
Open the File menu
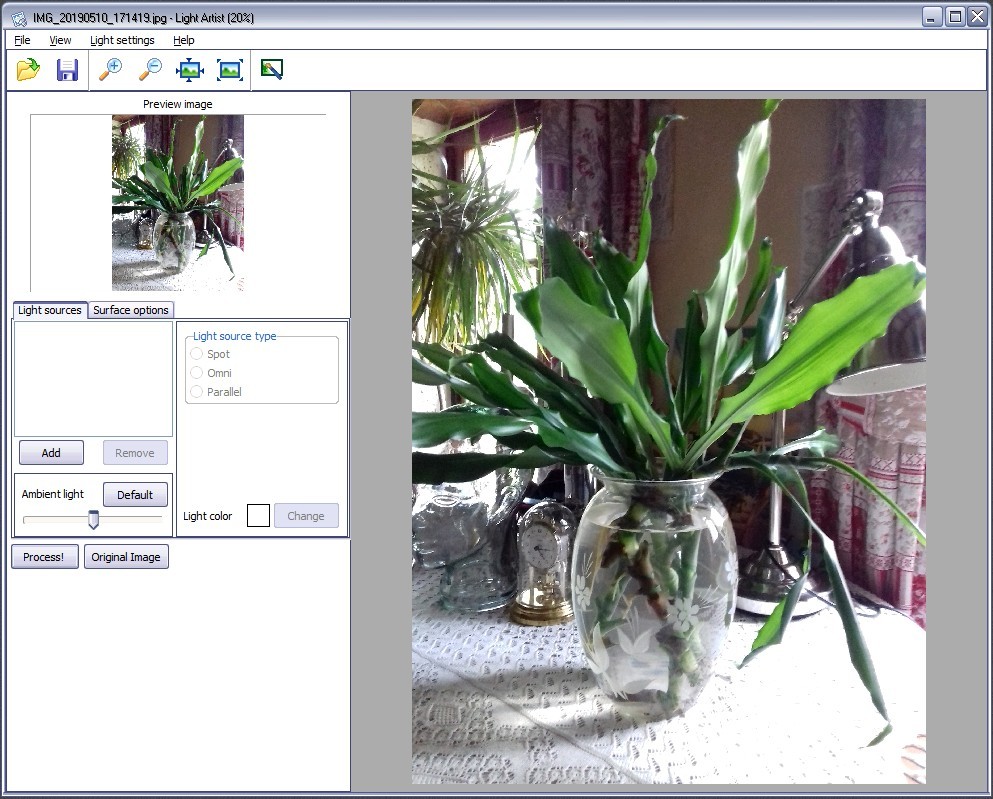[x=22, y=40]
